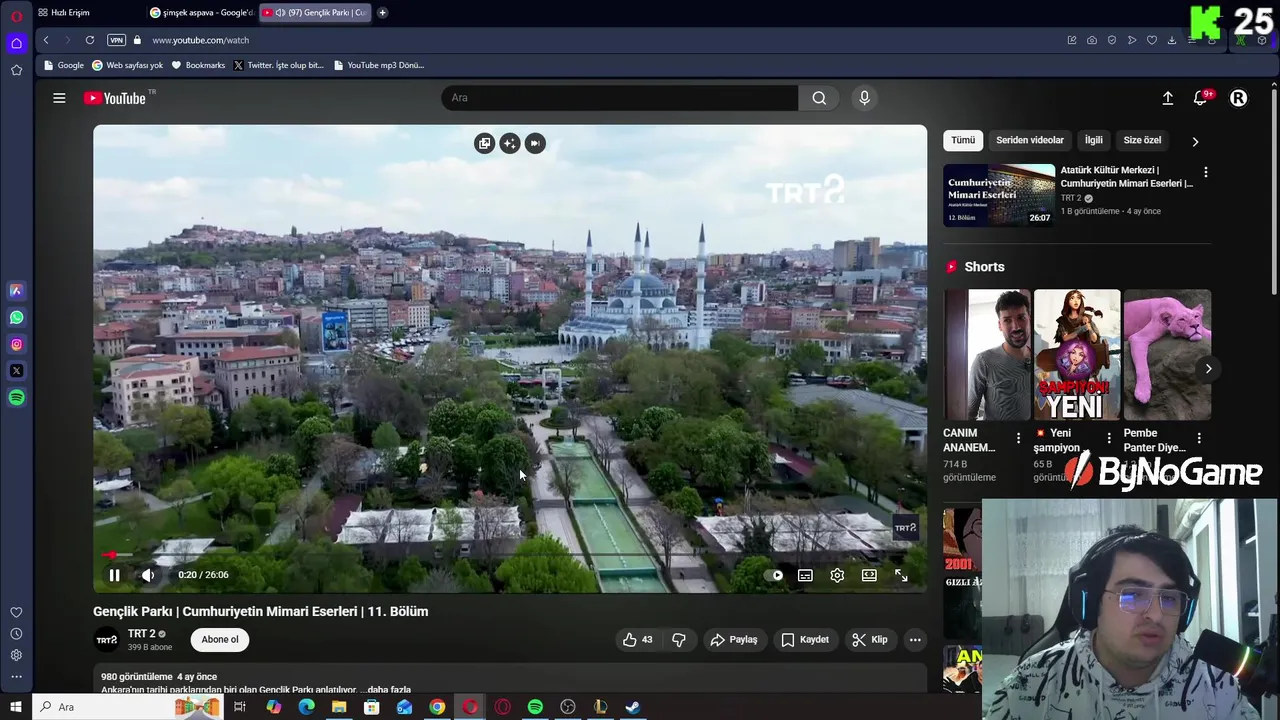Open Opera downloads icon
The width and height of the screenshot is (1280, 720).
1172,40
